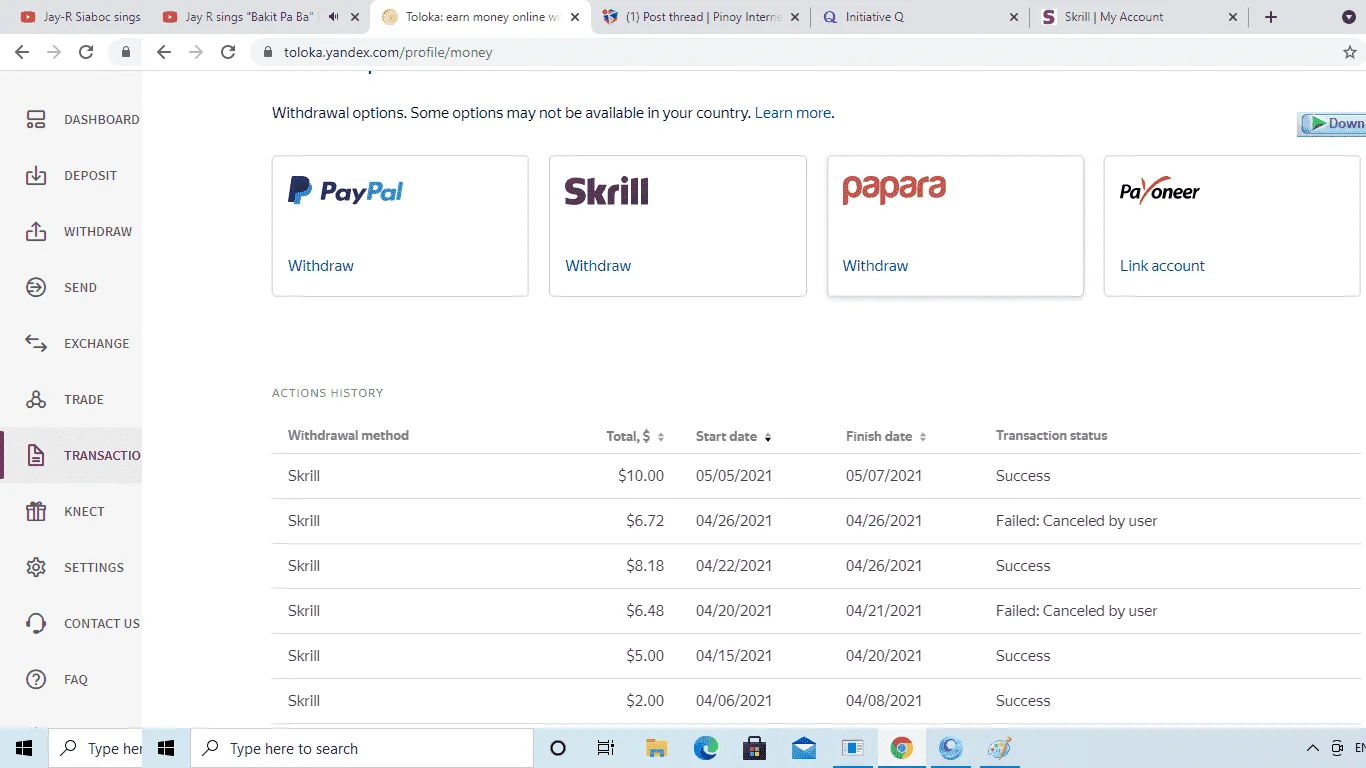Launch File Explorer from the taskbar
The image size is (1366, 768).
[x=656, y=748]
